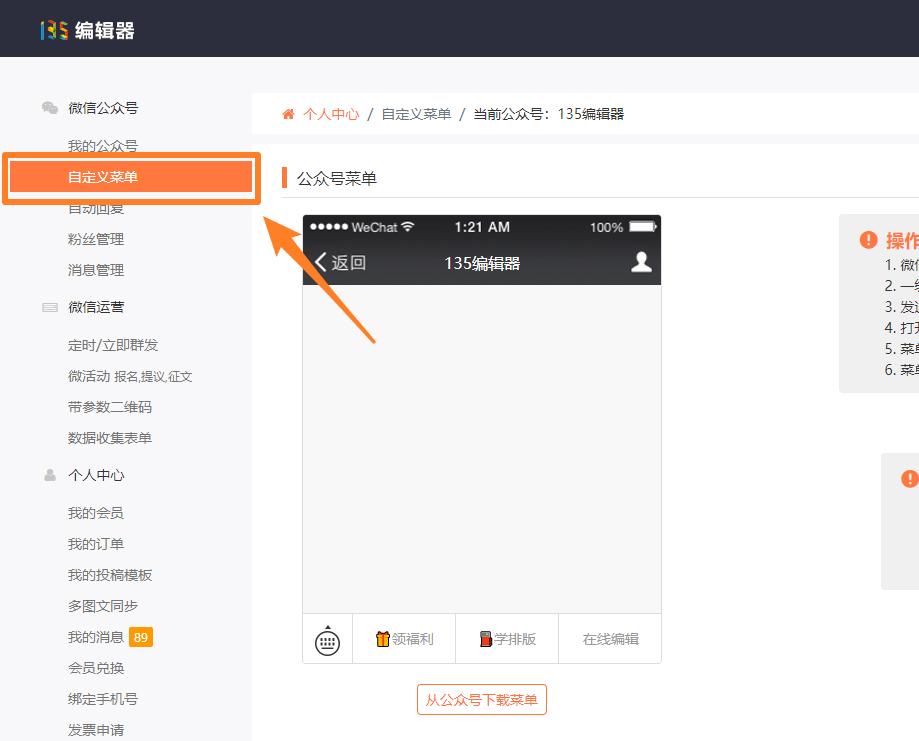Click 135编辑器 title in phone preview
This screenshot has width=919, height=741.
(x=482, y=263)
